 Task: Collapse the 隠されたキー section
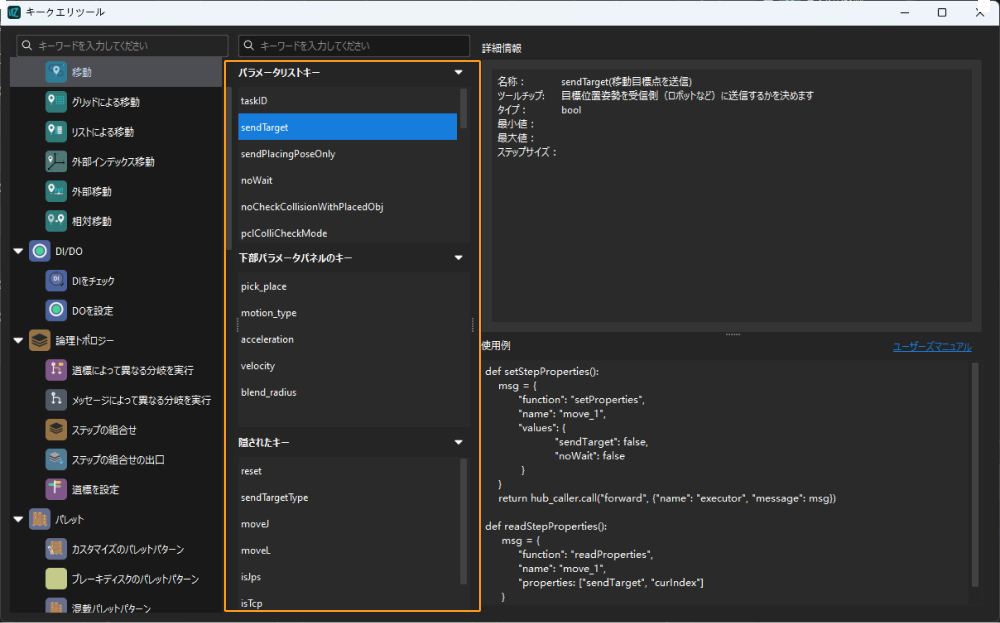[x=458, y=442]
